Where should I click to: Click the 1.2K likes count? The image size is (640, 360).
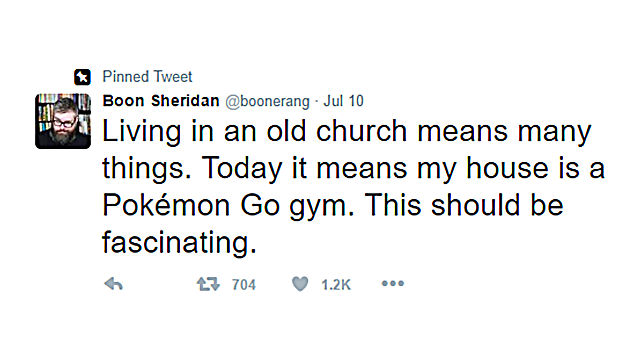point(336,284)
